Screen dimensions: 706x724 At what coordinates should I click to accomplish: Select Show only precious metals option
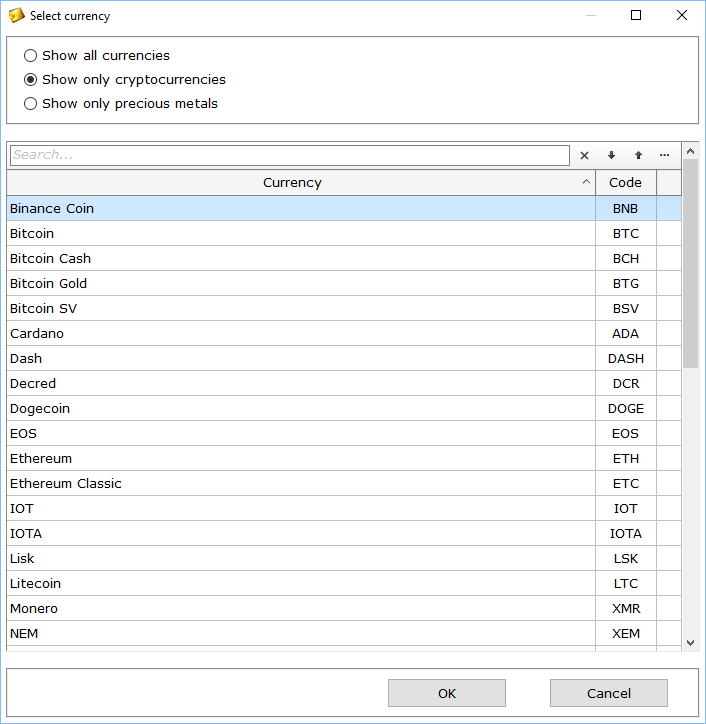[121, 103]
